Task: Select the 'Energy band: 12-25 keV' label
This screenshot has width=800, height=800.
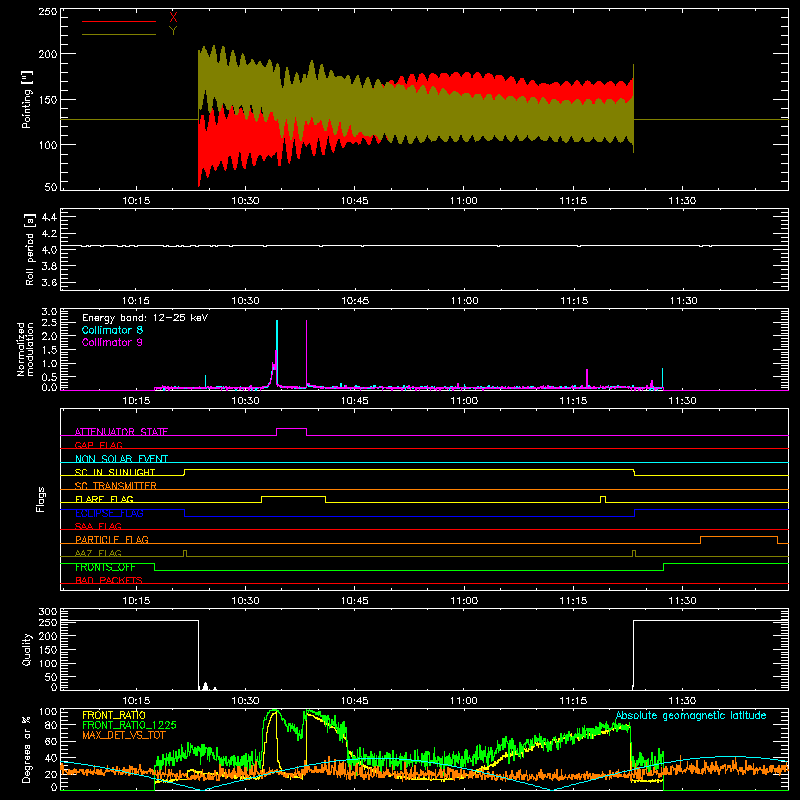Action: [x=145, y=318]
